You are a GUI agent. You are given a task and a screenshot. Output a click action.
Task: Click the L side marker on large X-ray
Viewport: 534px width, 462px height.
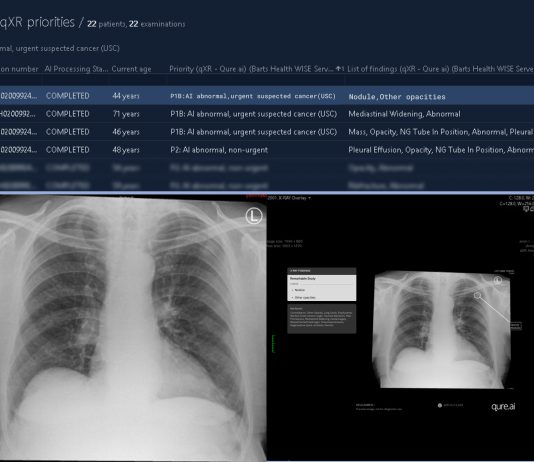[x=254, y=216]
